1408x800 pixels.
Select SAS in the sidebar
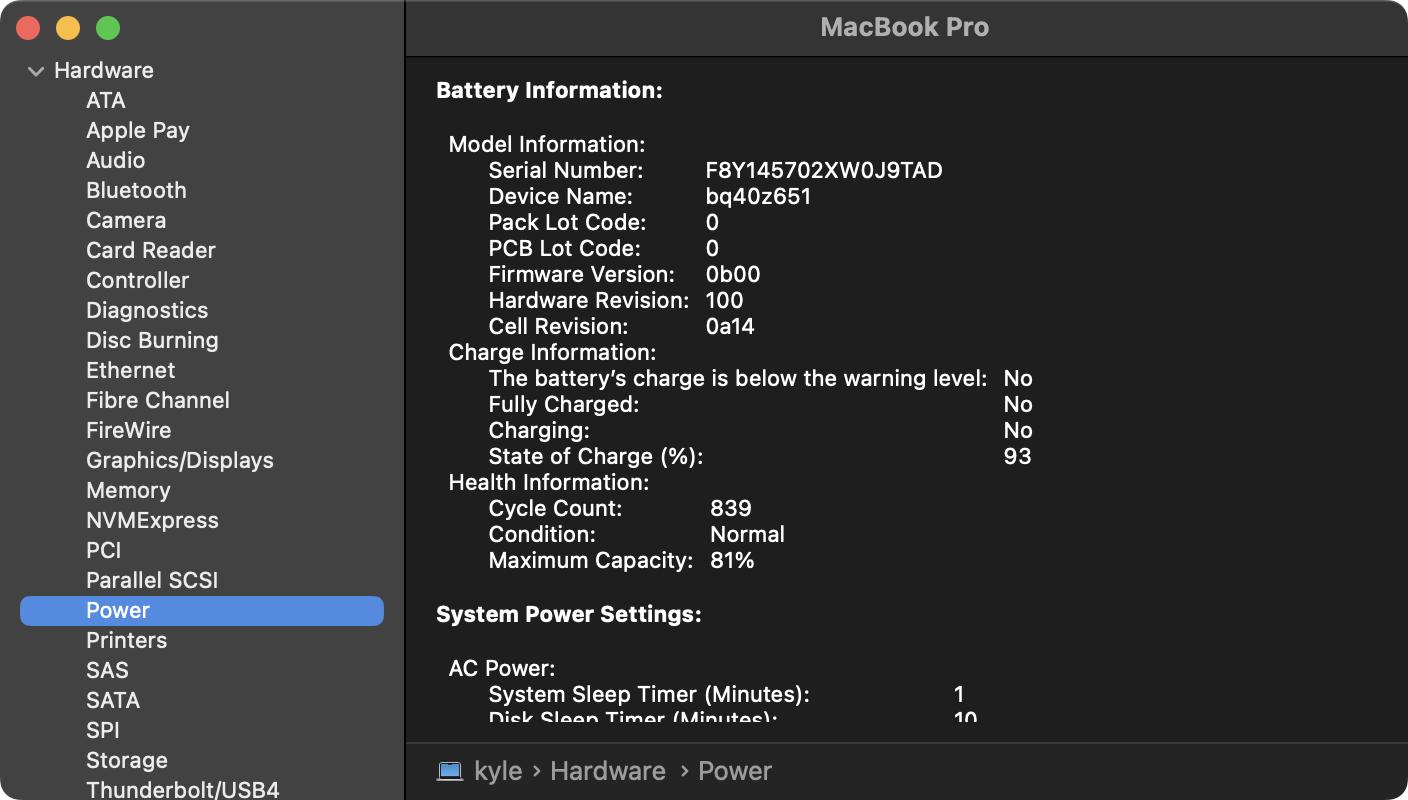click(x=107, y=670)
